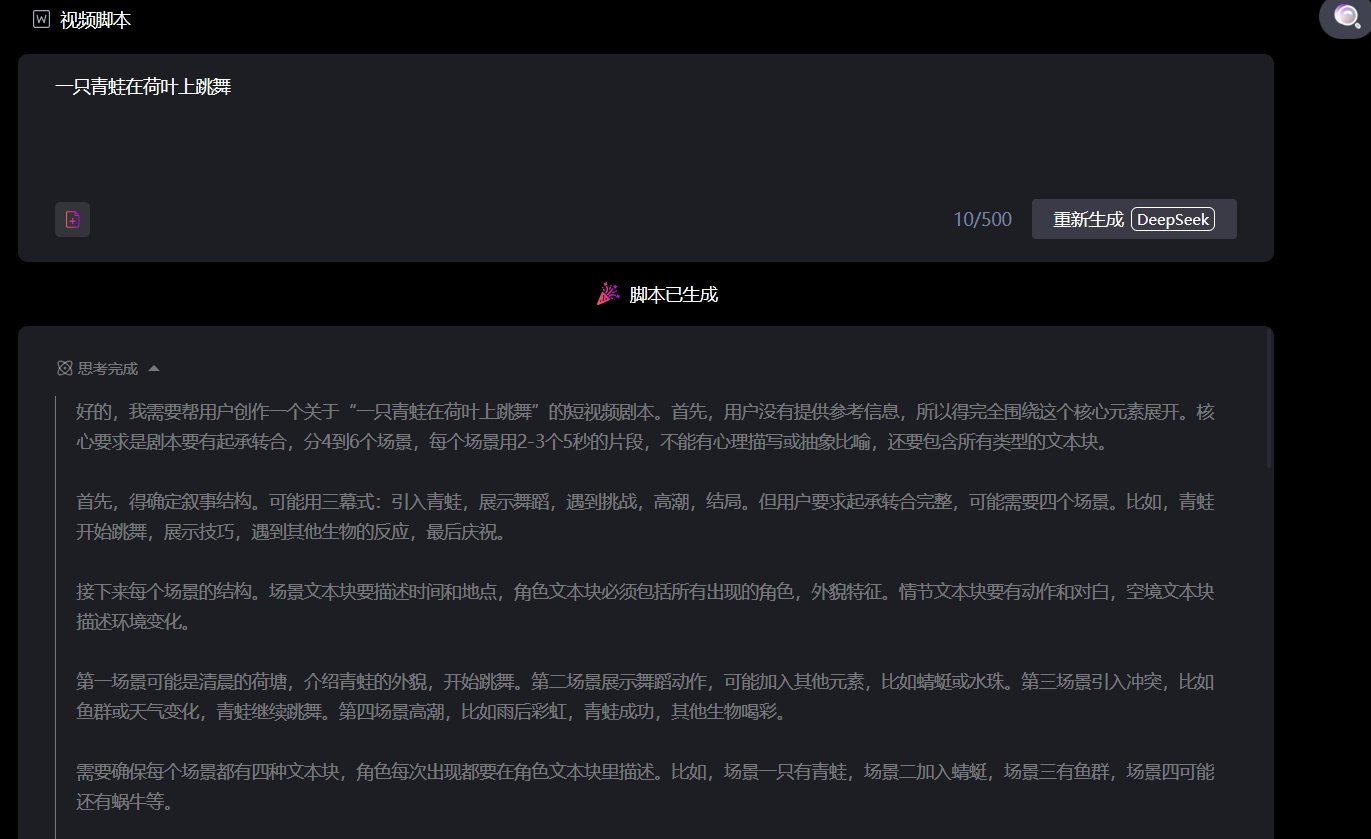Click the 思考完成 label text
This screenshot has width=1371, height=839.
point(108,369)
